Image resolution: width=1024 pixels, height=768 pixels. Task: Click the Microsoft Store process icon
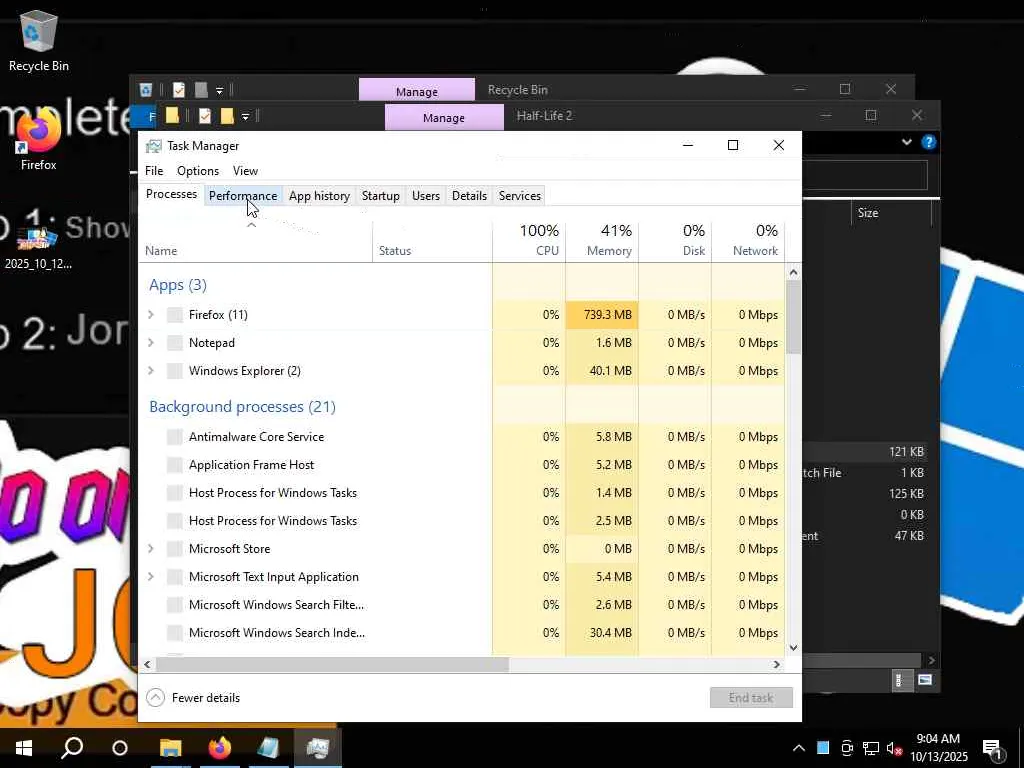(x=174, y=549)
